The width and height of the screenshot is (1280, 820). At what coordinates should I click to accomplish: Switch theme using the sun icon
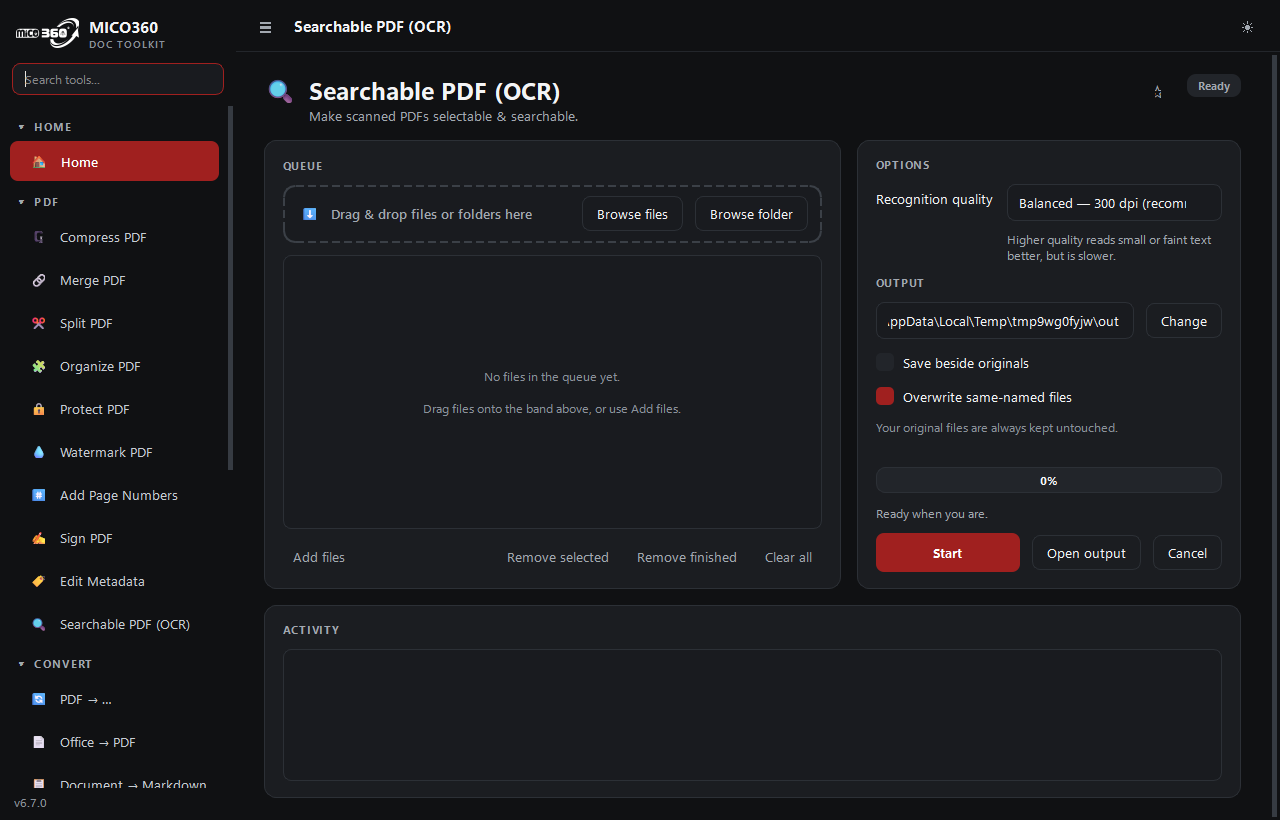coord(1247,27)
